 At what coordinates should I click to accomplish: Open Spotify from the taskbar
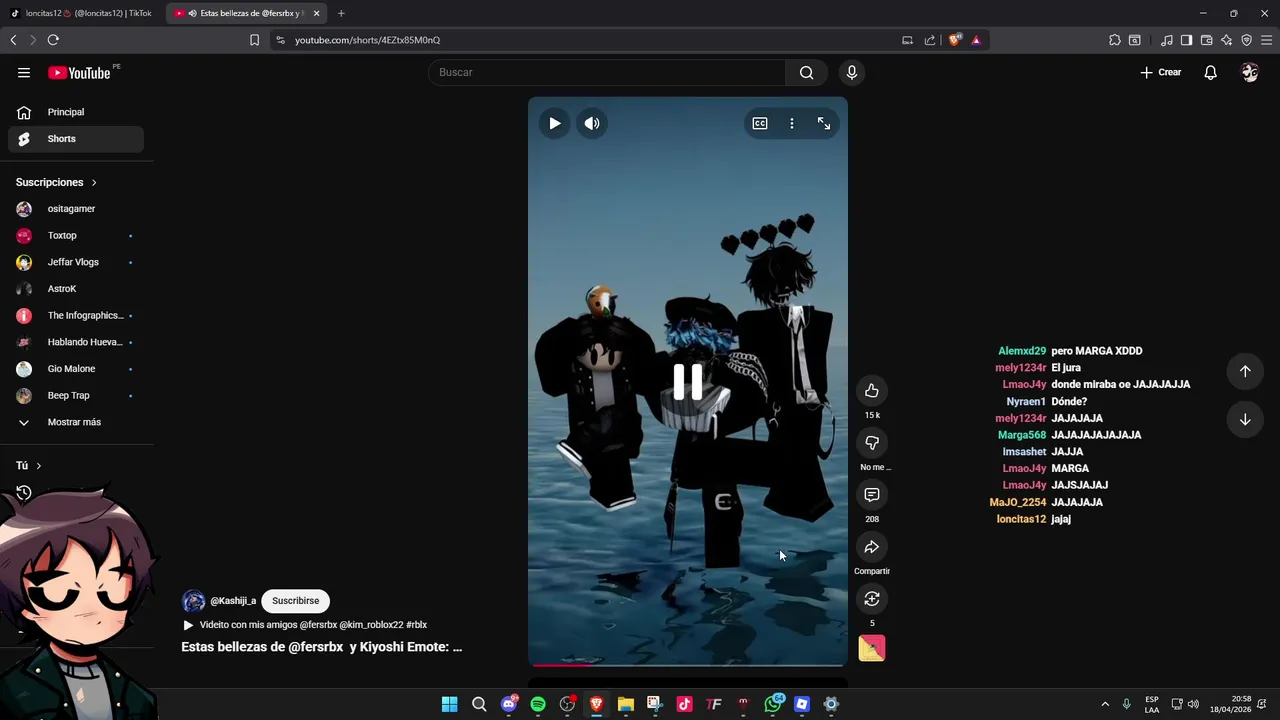coord(538,704)
